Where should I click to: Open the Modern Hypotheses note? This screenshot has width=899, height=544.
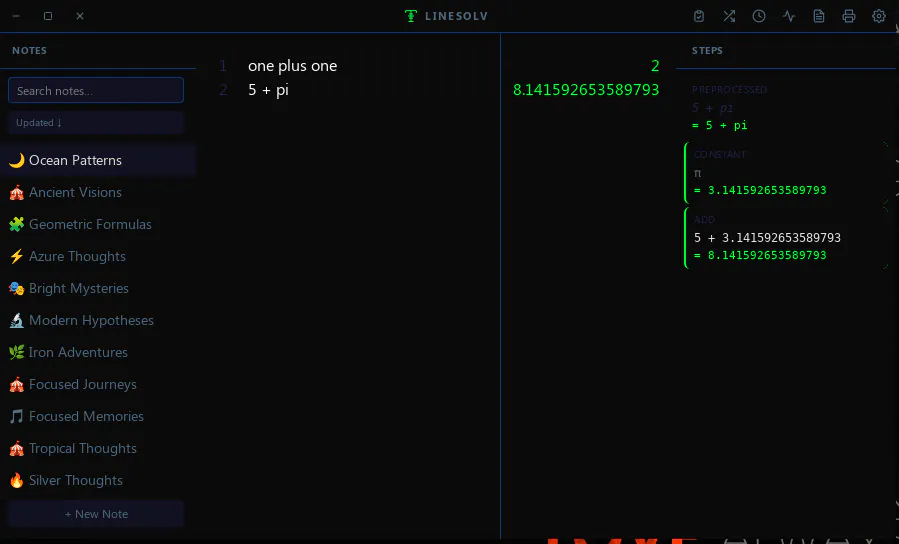point(98,320)
